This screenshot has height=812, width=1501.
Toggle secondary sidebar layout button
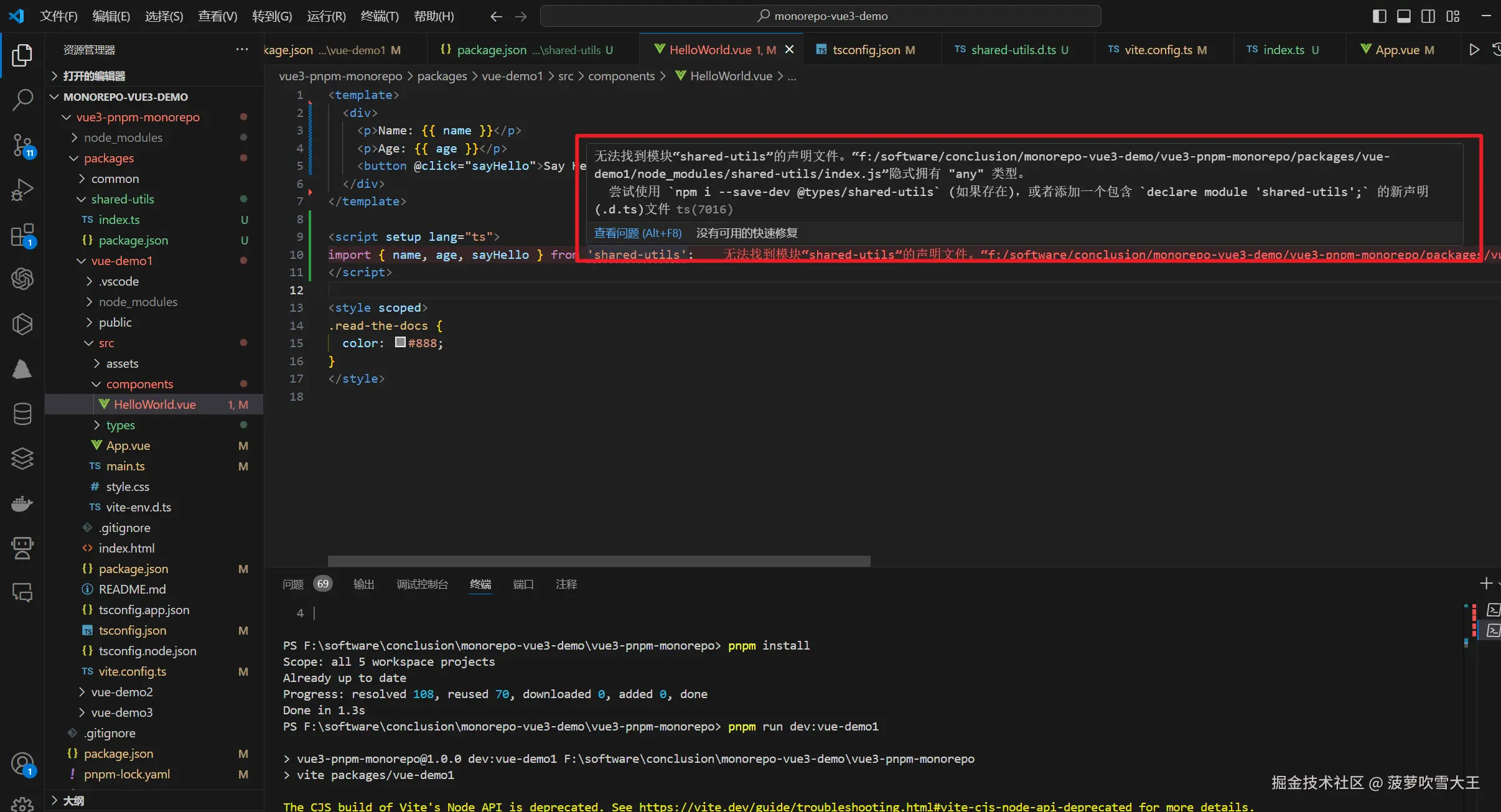tap(1428, 16)
